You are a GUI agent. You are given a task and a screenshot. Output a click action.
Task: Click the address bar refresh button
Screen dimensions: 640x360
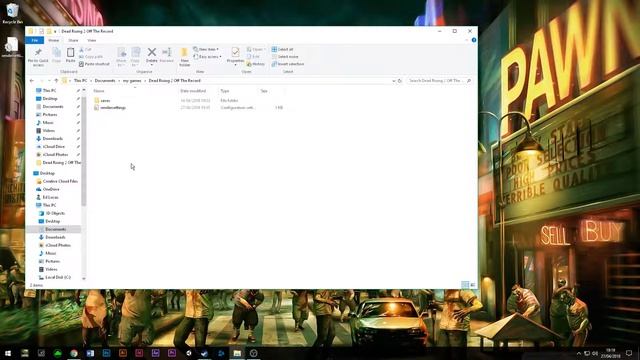(x=400, y=81)
